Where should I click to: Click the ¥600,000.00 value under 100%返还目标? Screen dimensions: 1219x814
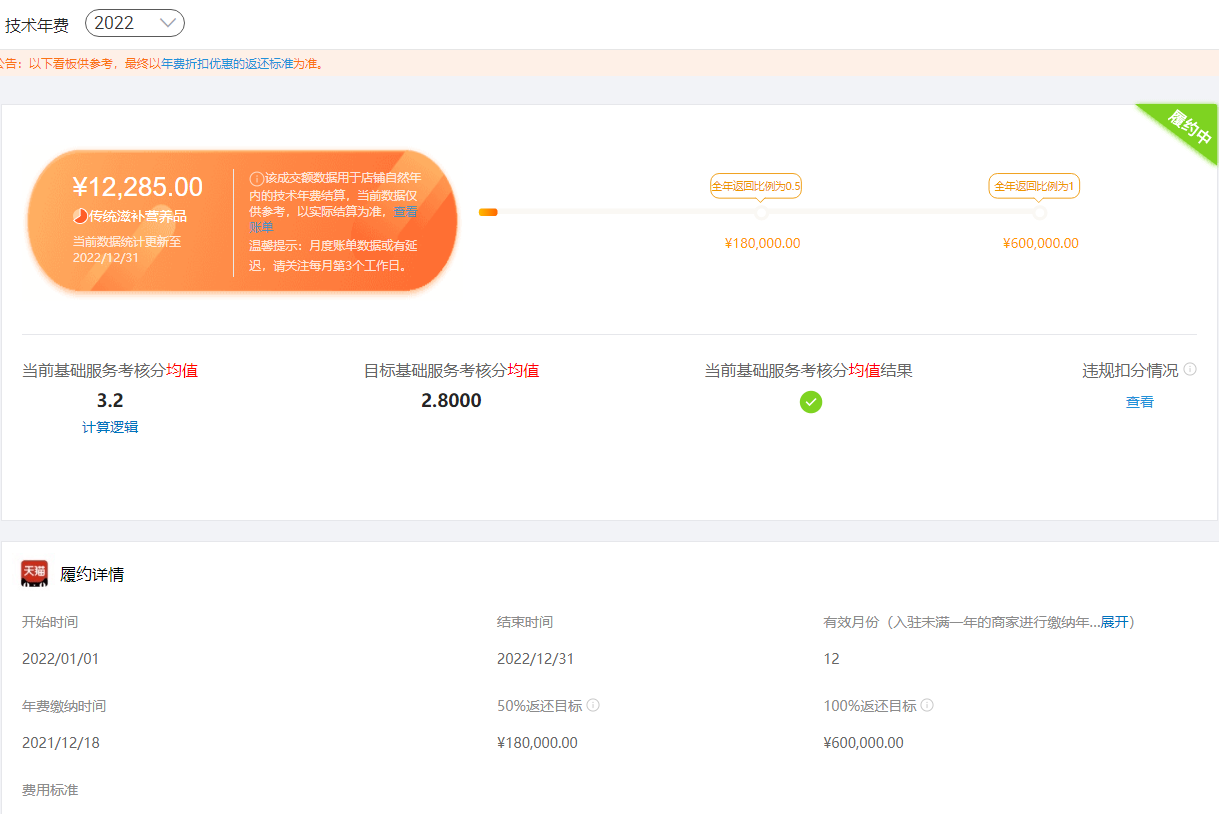[864, 743]
